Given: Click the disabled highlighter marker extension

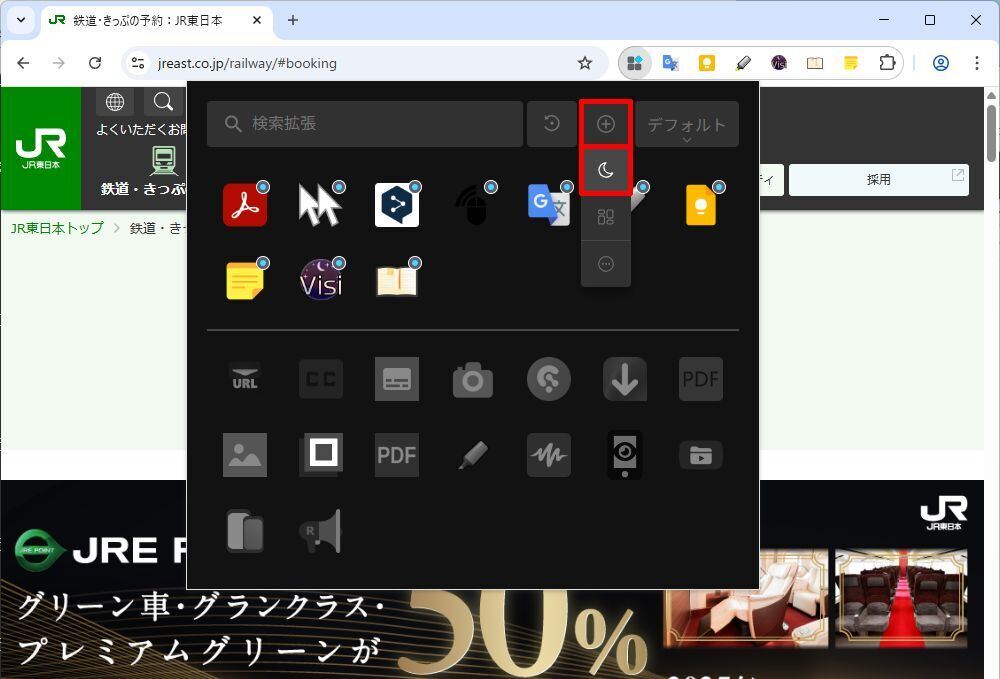Looking at the screenshot, I should (x=473, y=455).
